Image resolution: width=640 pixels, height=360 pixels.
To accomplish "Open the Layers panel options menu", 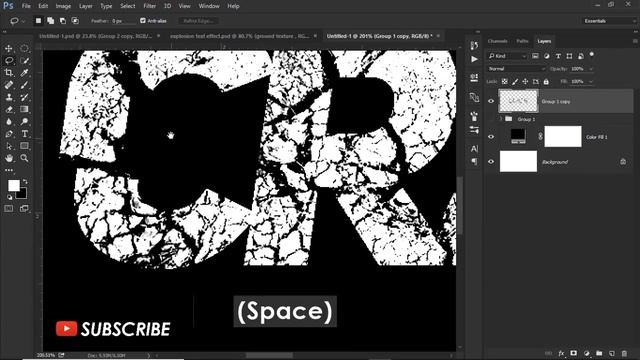I will (x=635, y=41).
